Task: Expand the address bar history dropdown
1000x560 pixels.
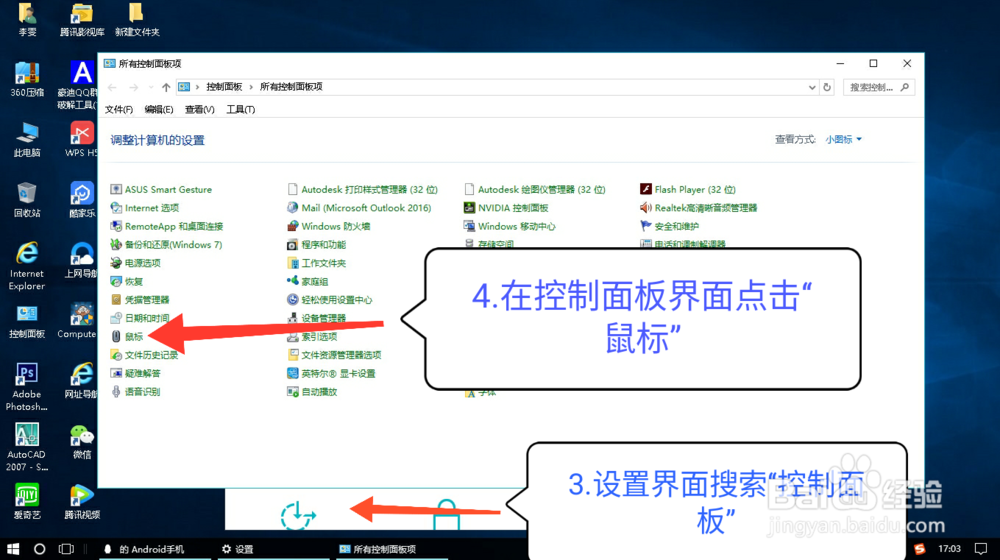Action: pyautogui.click(x=812, y=87)
